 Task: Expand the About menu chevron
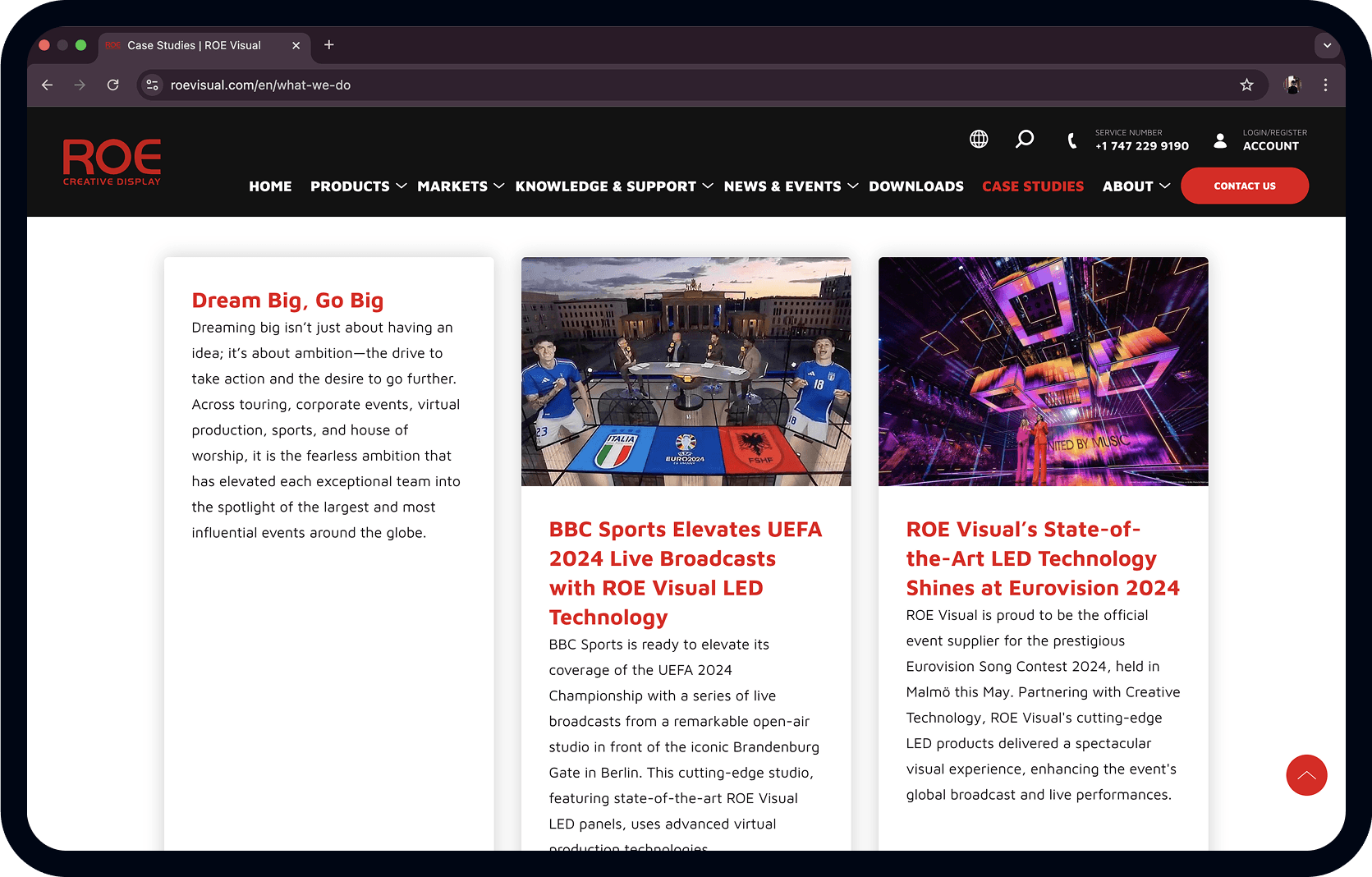[1165, 186]
